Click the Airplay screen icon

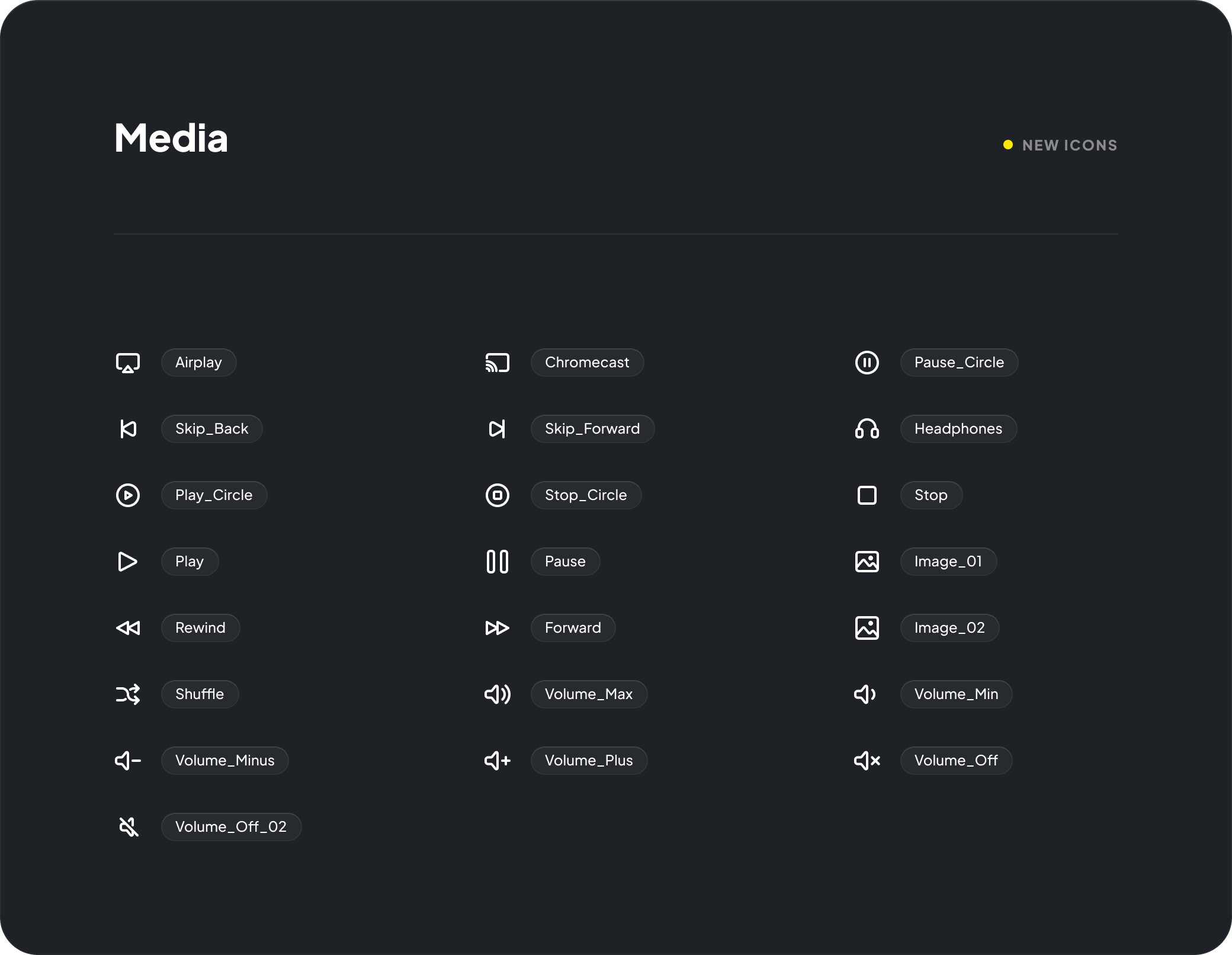point(128,363)
